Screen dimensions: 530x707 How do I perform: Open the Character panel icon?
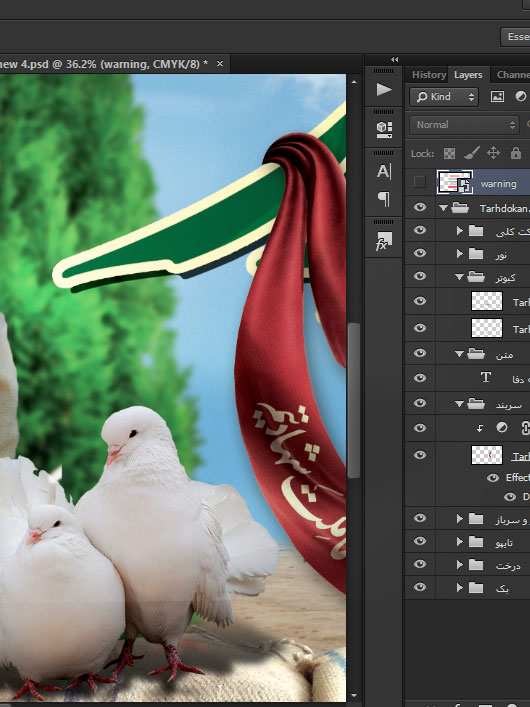[x=384, y=171]
